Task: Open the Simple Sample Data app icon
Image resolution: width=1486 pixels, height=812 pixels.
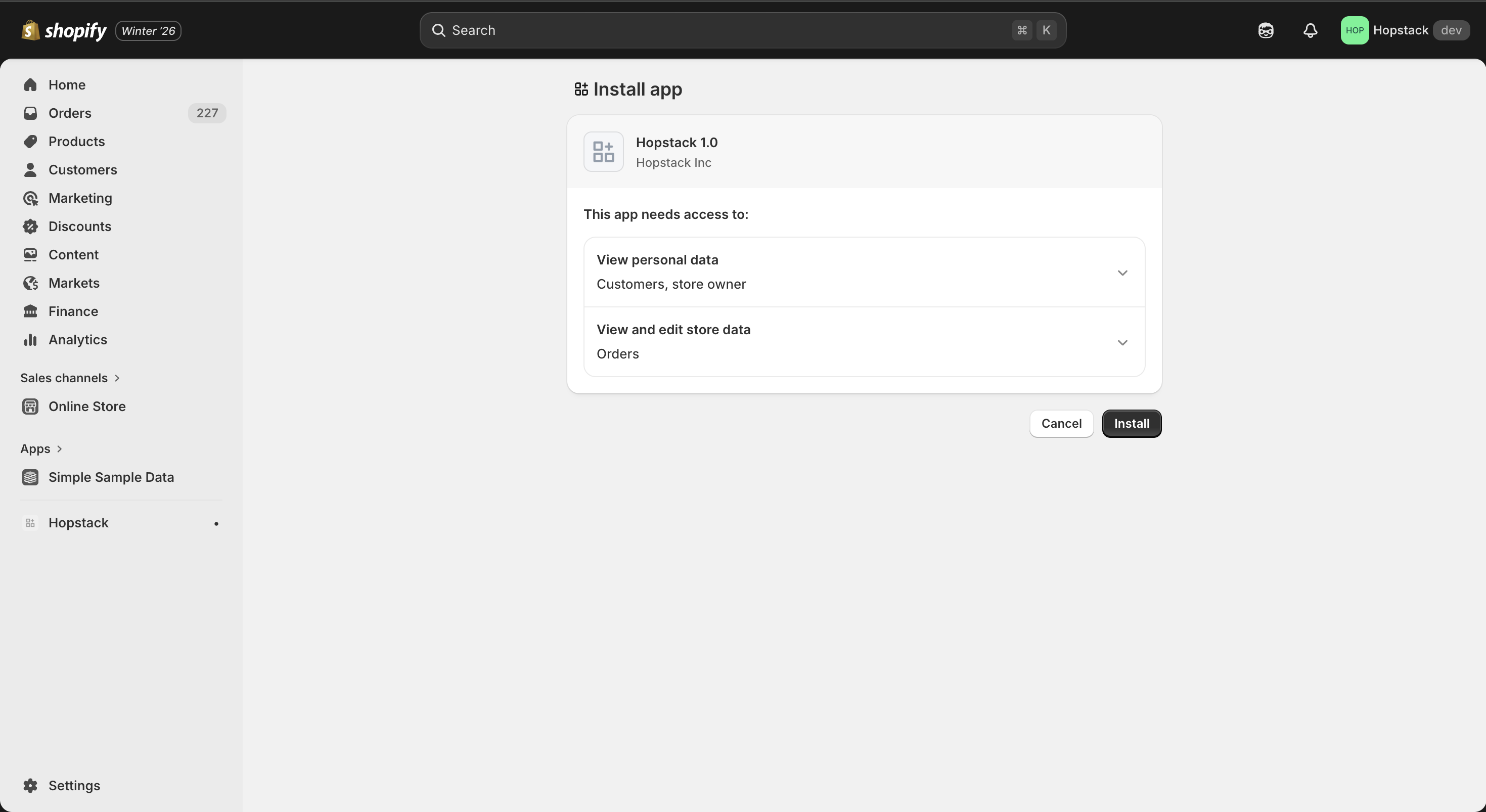Action: [x=30, y=477]
